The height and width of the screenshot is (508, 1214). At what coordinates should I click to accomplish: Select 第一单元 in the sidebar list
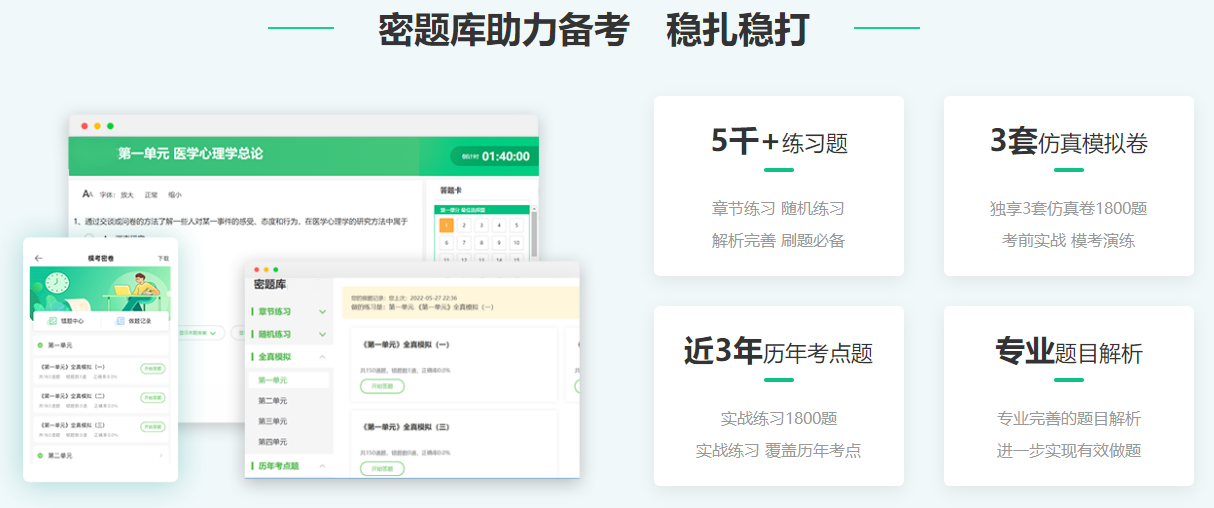coord(273,380)
